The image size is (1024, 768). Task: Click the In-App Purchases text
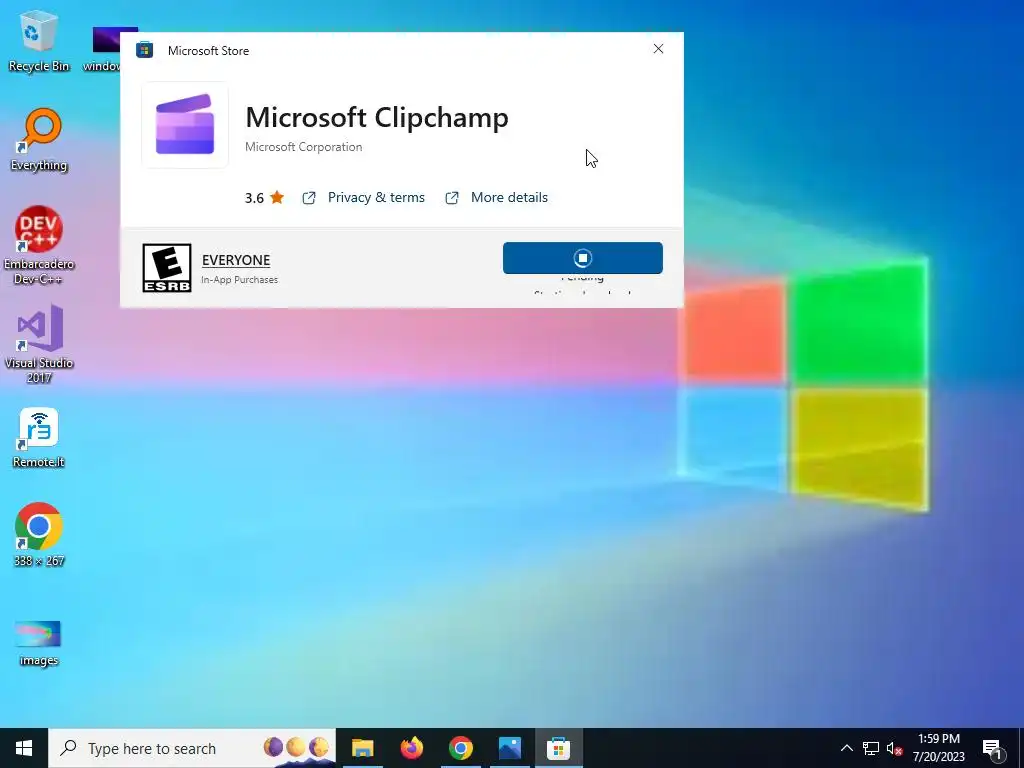click(240, 280)
